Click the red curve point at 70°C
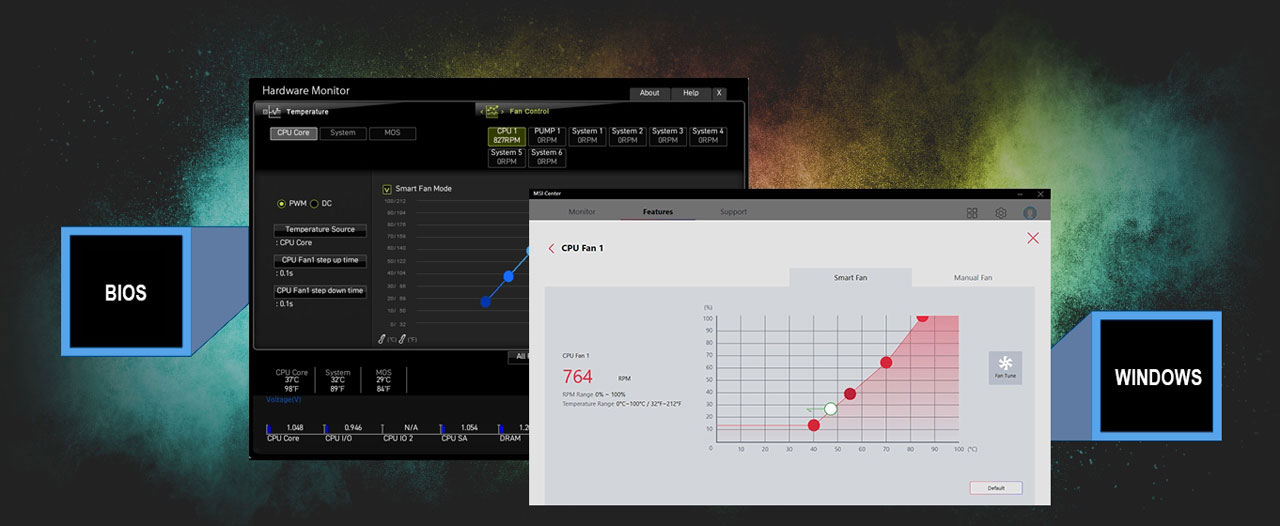The height and width of the screenshot is (526, 1280). point(886,362)
